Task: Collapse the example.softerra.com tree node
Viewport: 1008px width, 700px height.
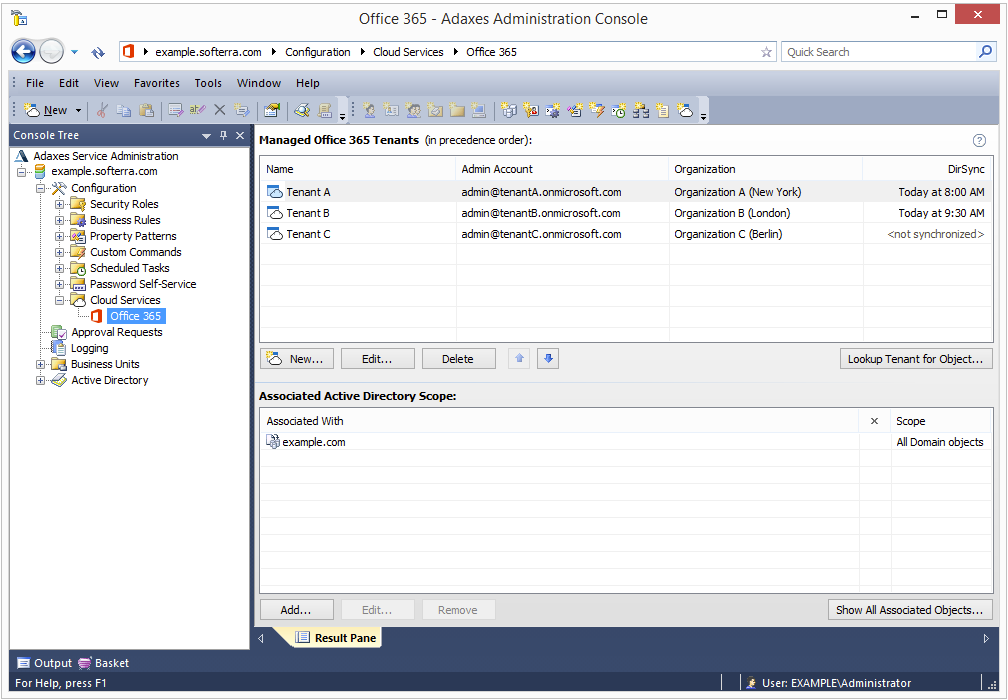Action: pyautogui.click(x=22, y=172)
